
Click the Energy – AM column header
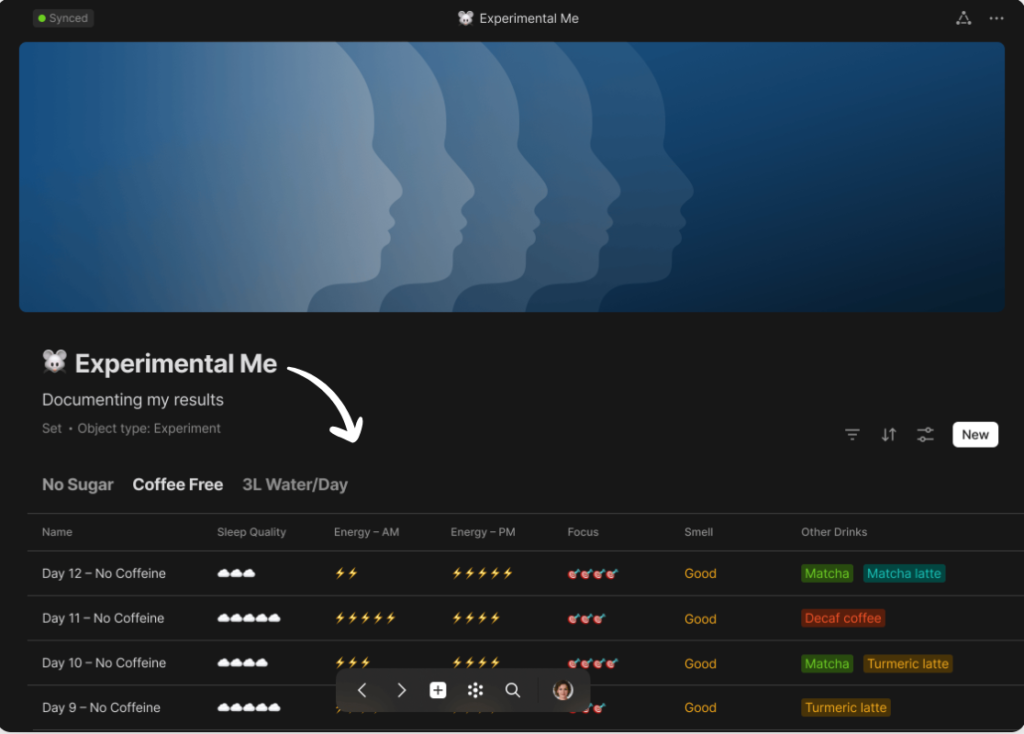pos(366,532)
